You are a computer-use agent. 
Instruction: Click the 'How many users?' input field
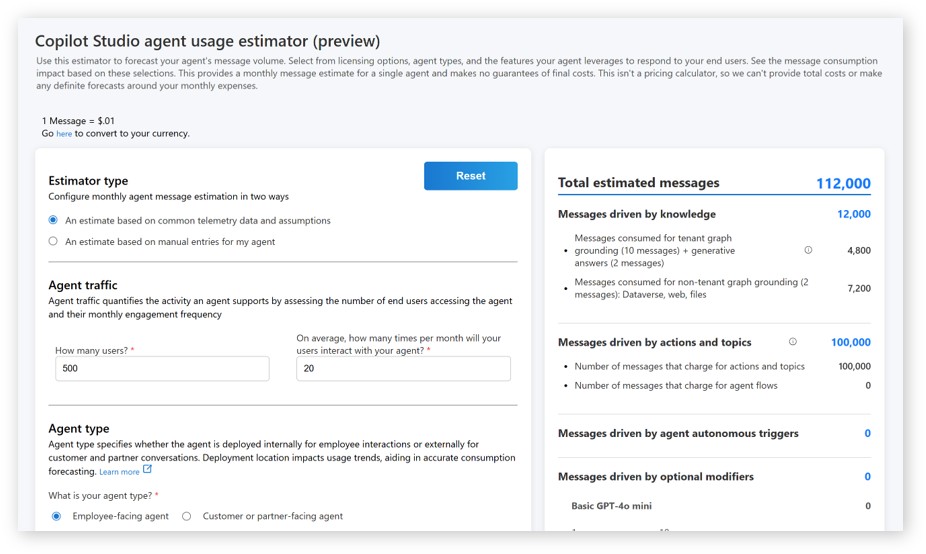(162, 368)
